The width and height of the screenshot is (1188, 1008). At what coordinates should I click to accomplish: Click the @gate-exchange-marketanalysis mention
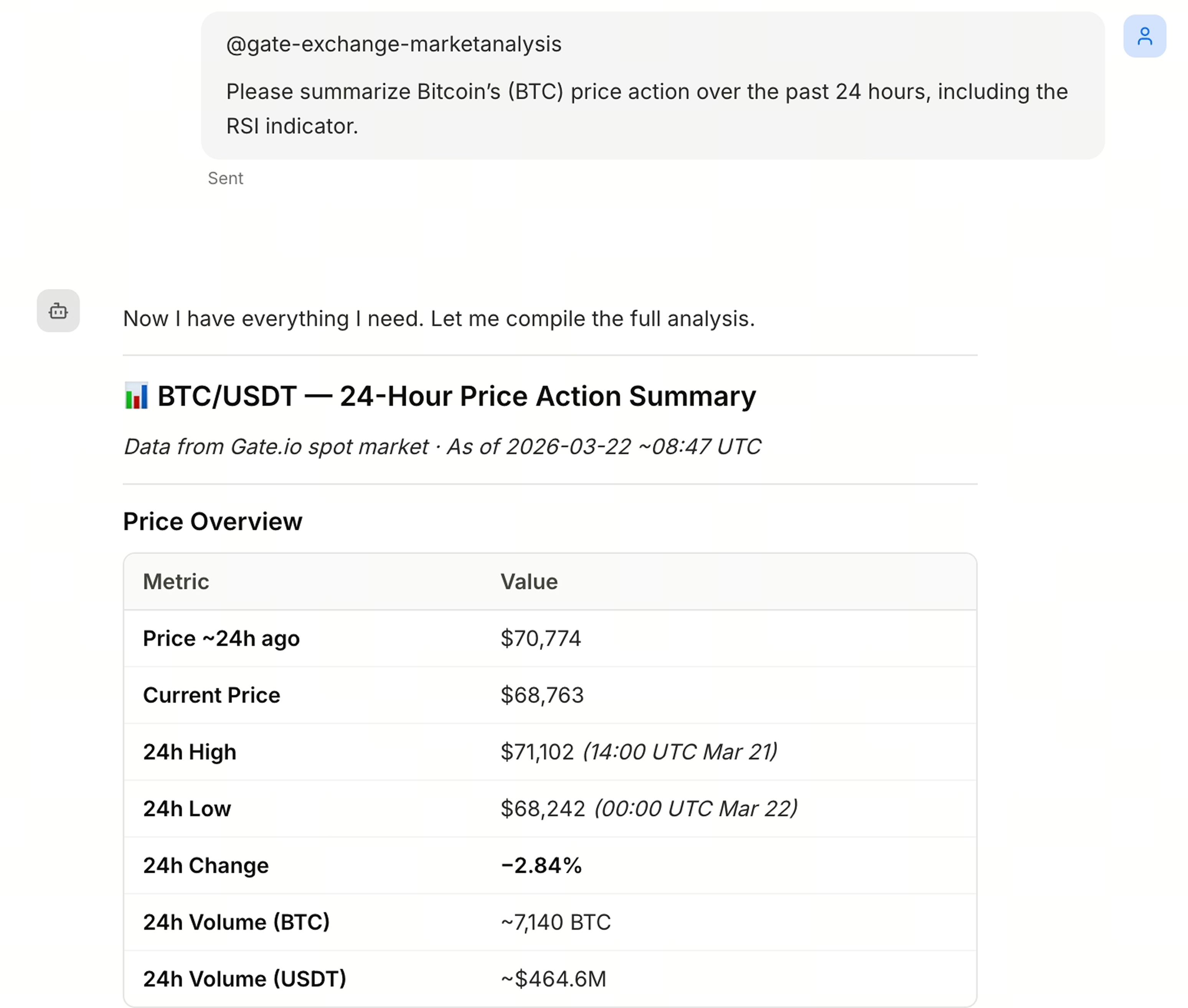click(x=393, y=44)
